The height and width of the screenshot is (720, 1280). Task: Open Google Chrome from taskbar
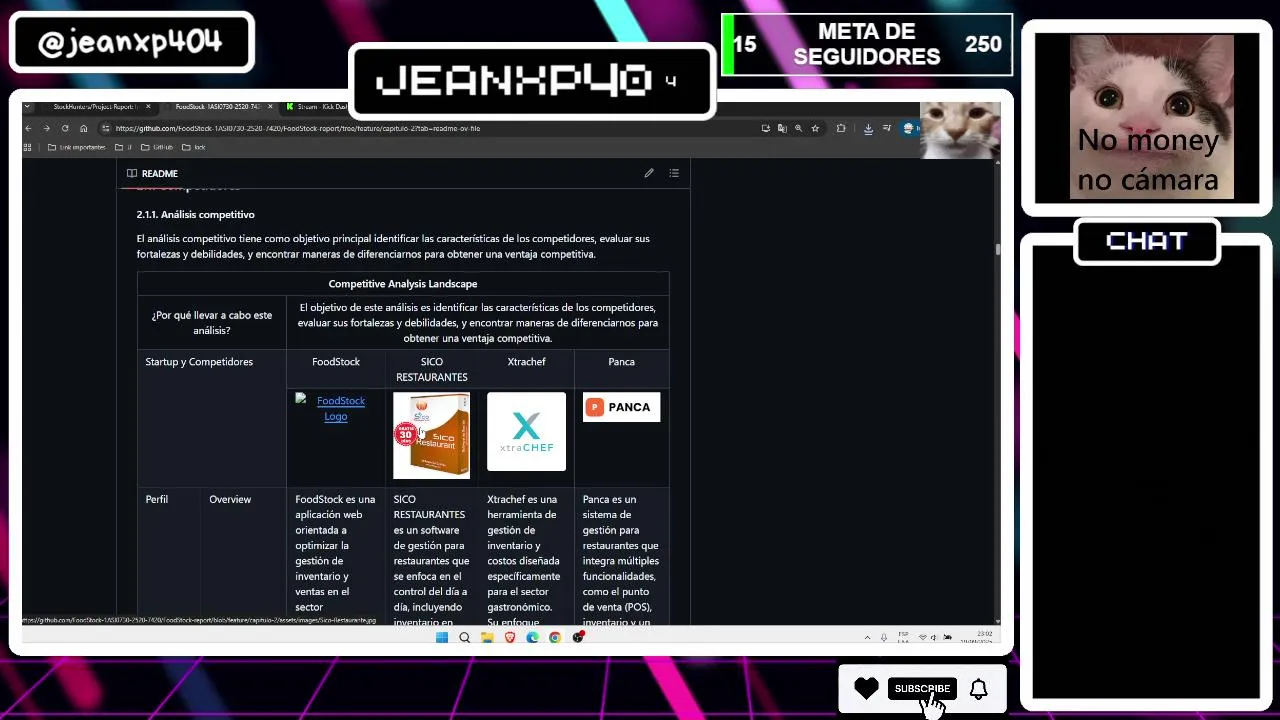(555, 637)
